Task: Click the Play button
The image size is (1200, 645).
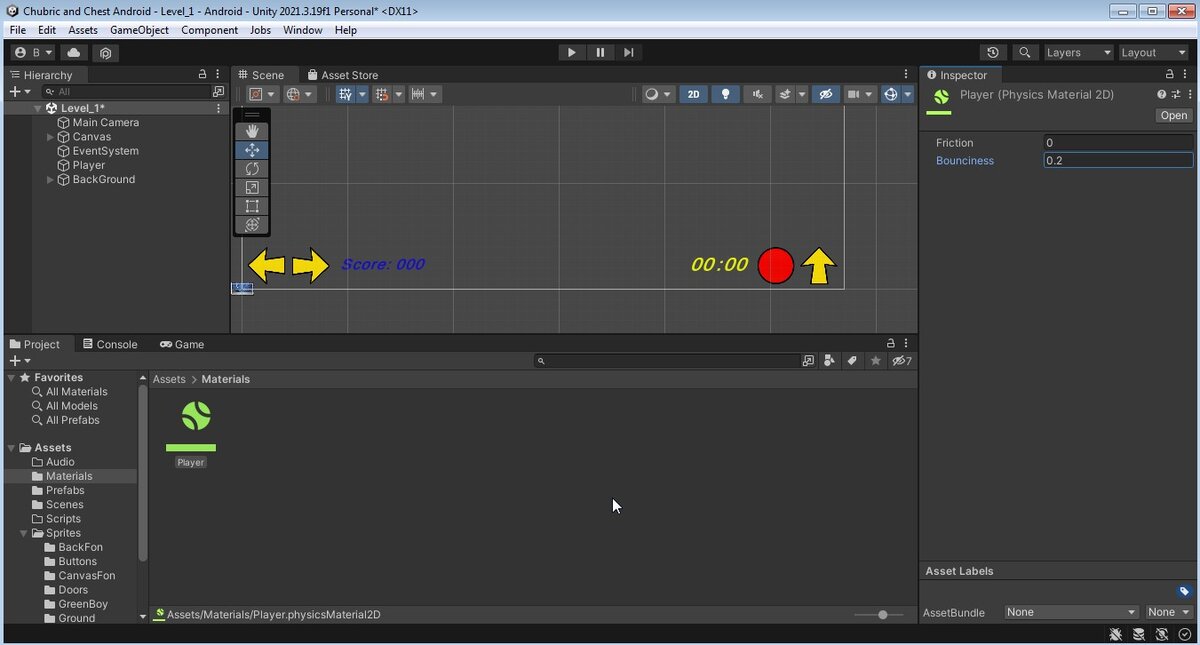Action: [571, 53]
